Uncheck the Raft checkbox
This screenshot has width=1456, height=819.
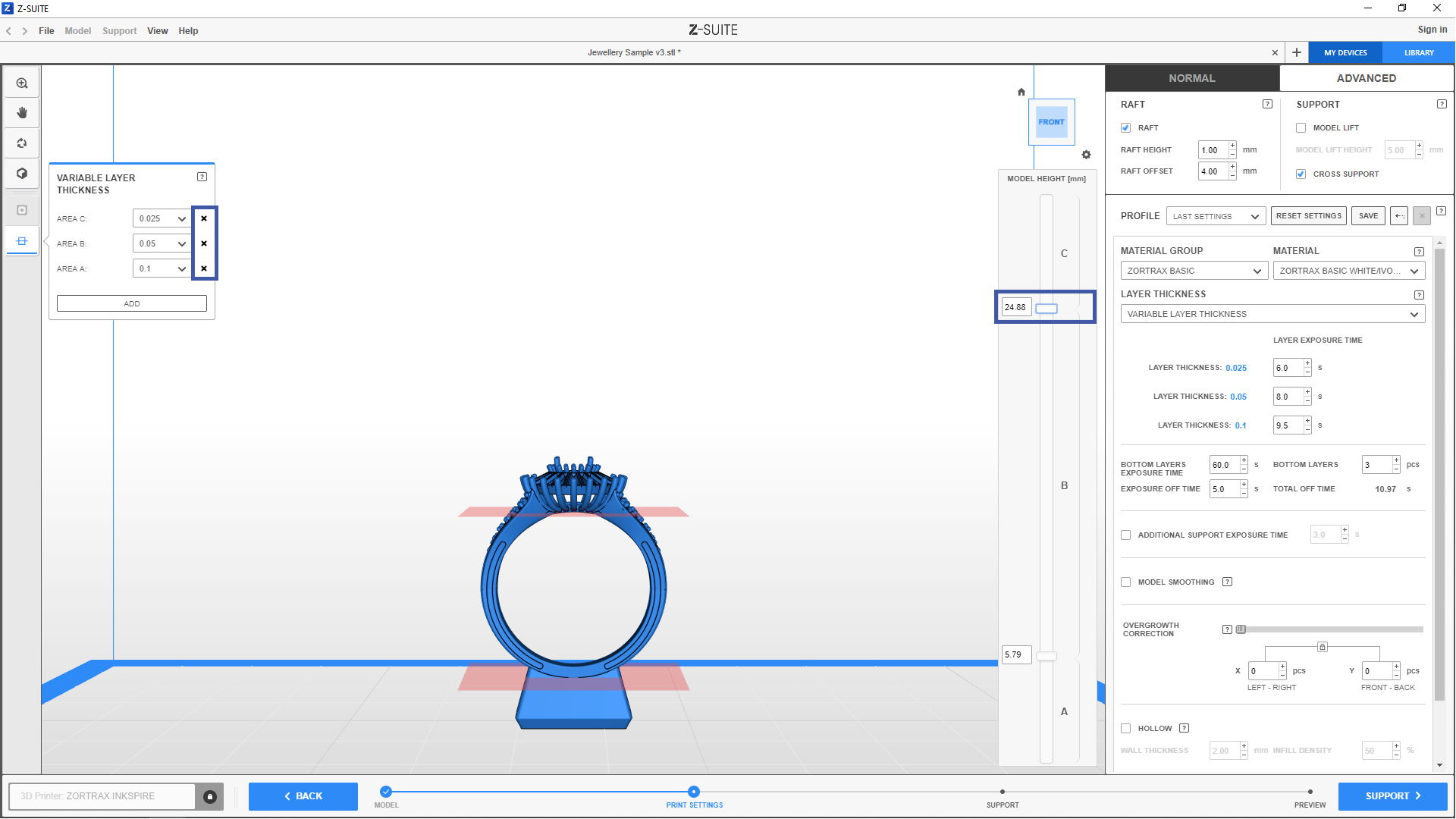point(1126,128)
